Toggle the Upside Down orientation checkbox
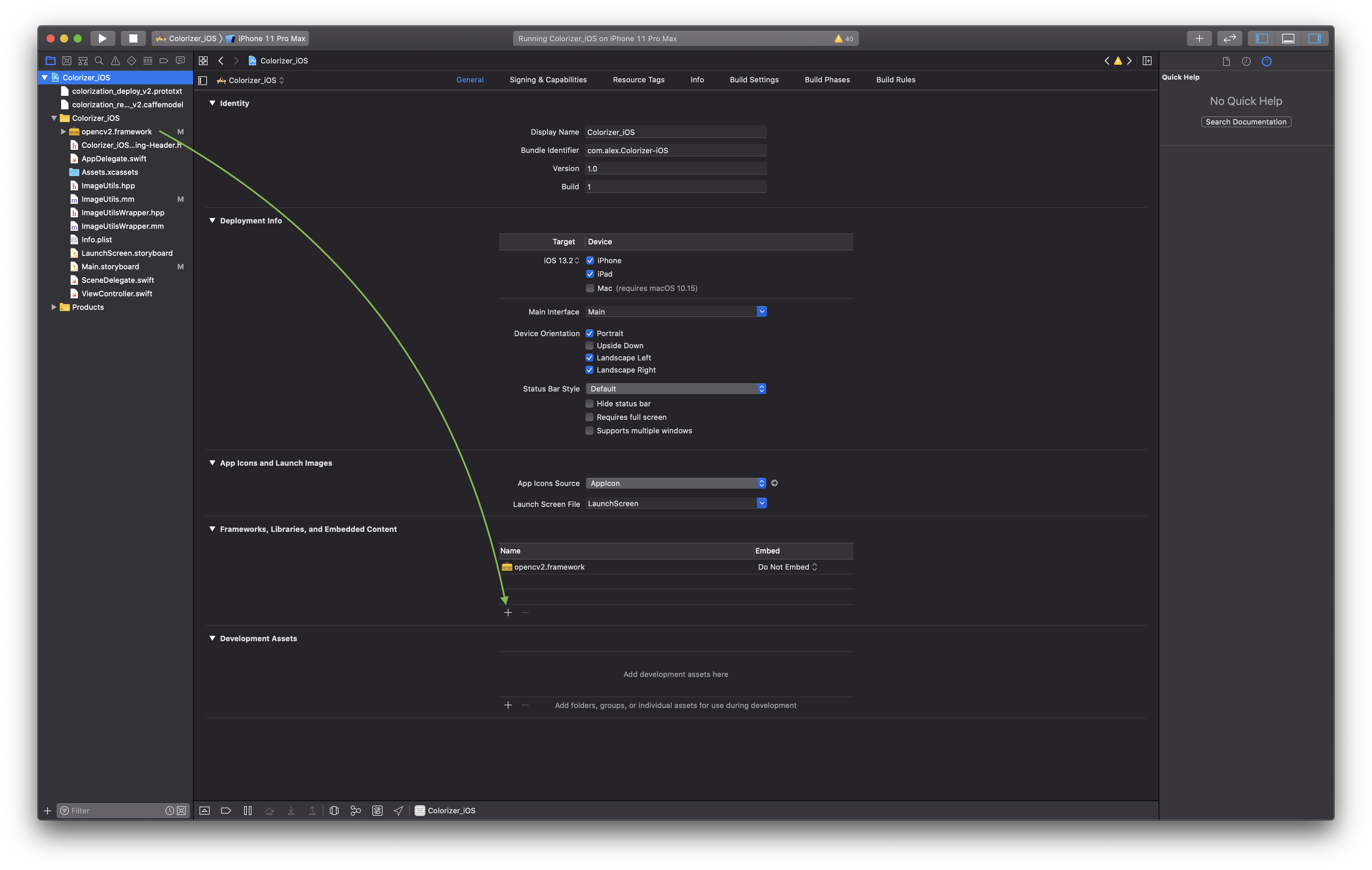 (x=589, y=346)
